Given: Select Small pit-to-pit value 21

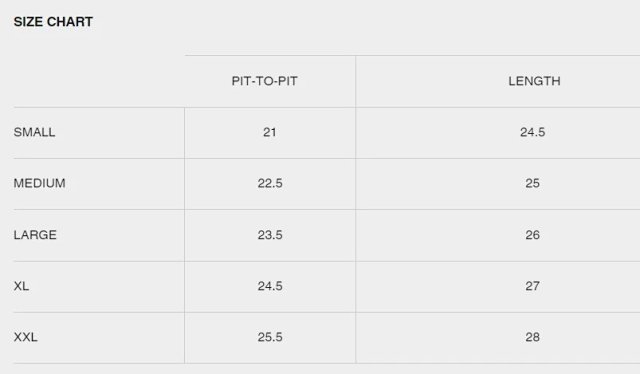Looking at the screenshot, I should coord(270,132).
